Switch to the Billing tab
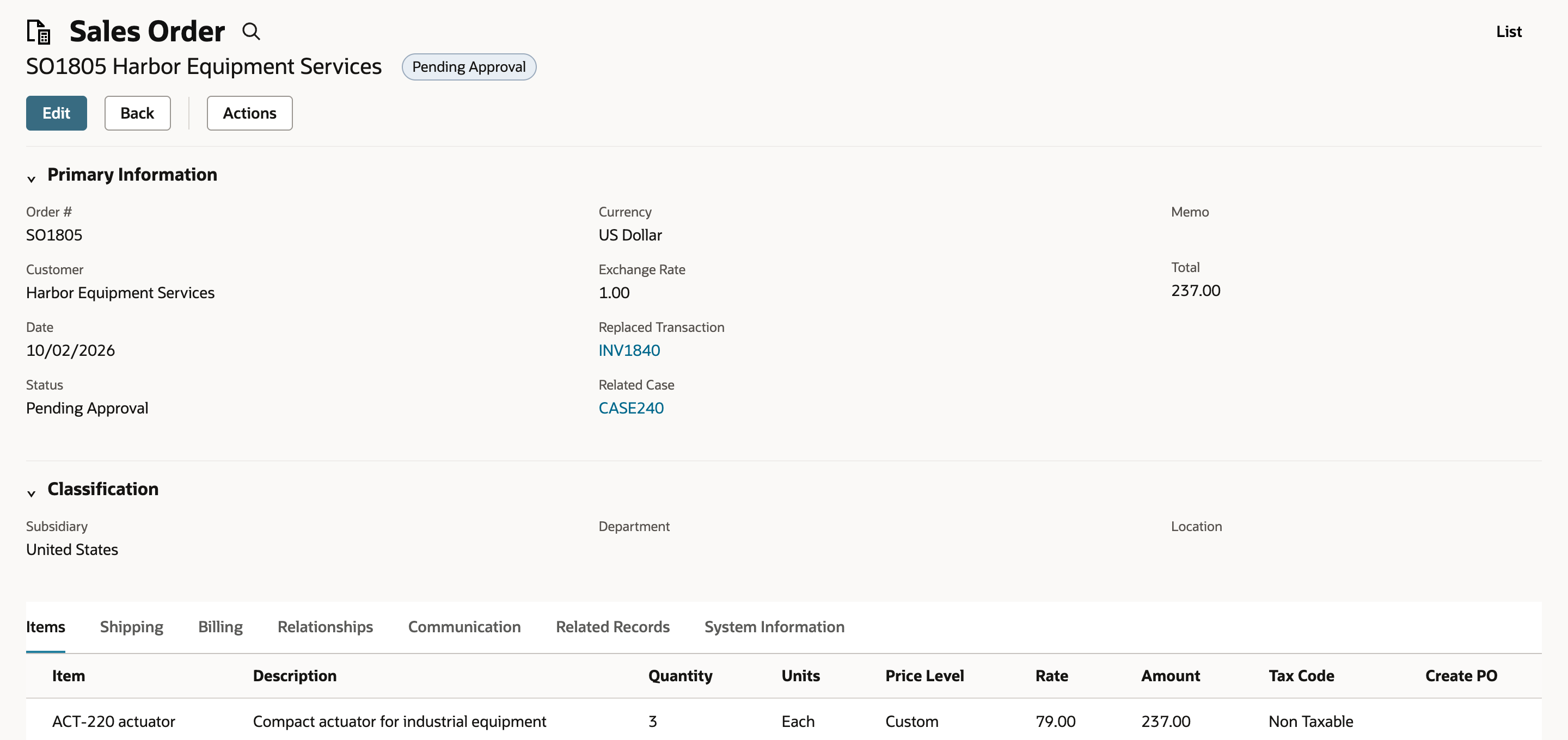Viewport: 1568px width, 740px height. pyautogui.click(x=220, y=627)
